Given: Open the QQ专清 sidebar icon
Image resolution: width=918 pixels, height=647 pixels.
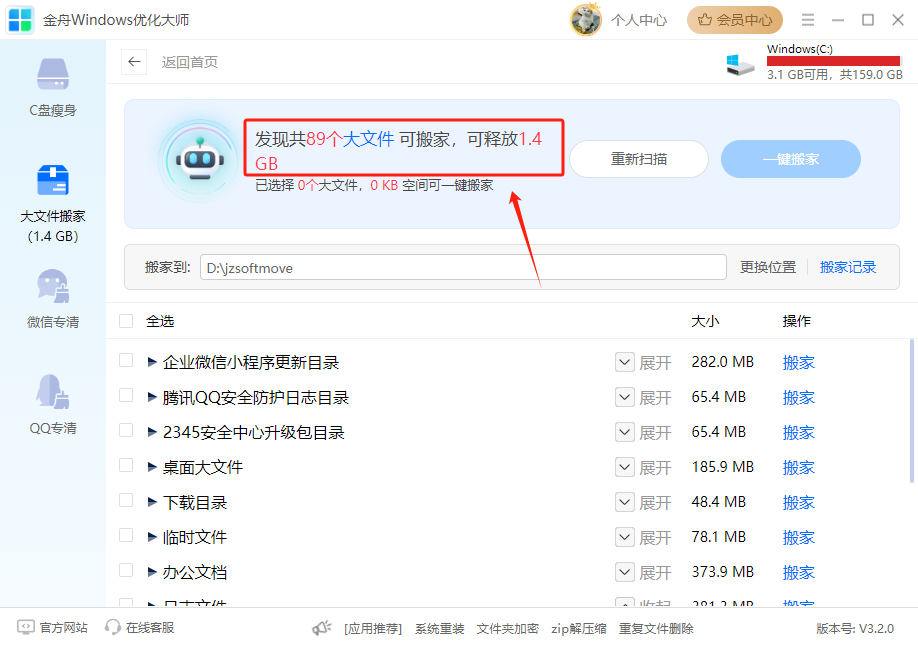Looking at the screenshot, I should point(53,391).
